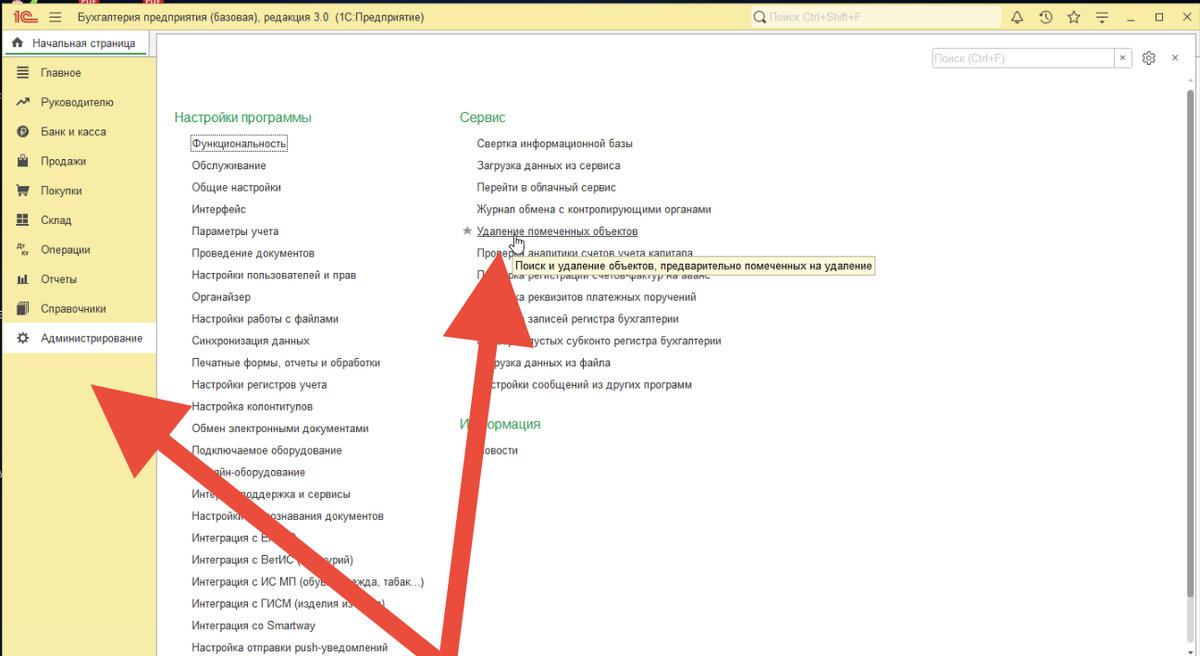Open Интеграция с ИС МП link

308,582
